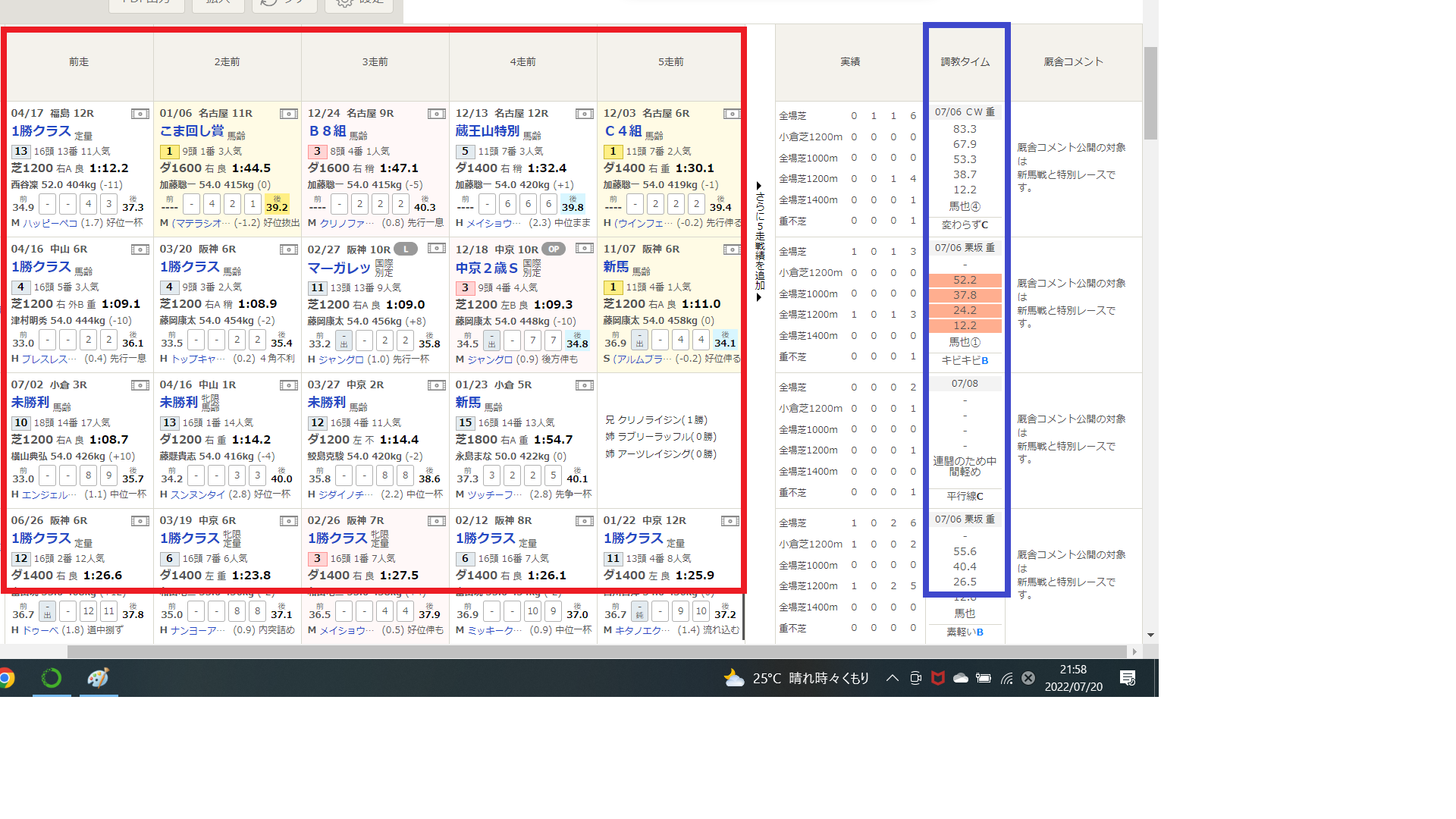
Task: Open the Windows notification center icon
Action: click(x=1128, y=678)
